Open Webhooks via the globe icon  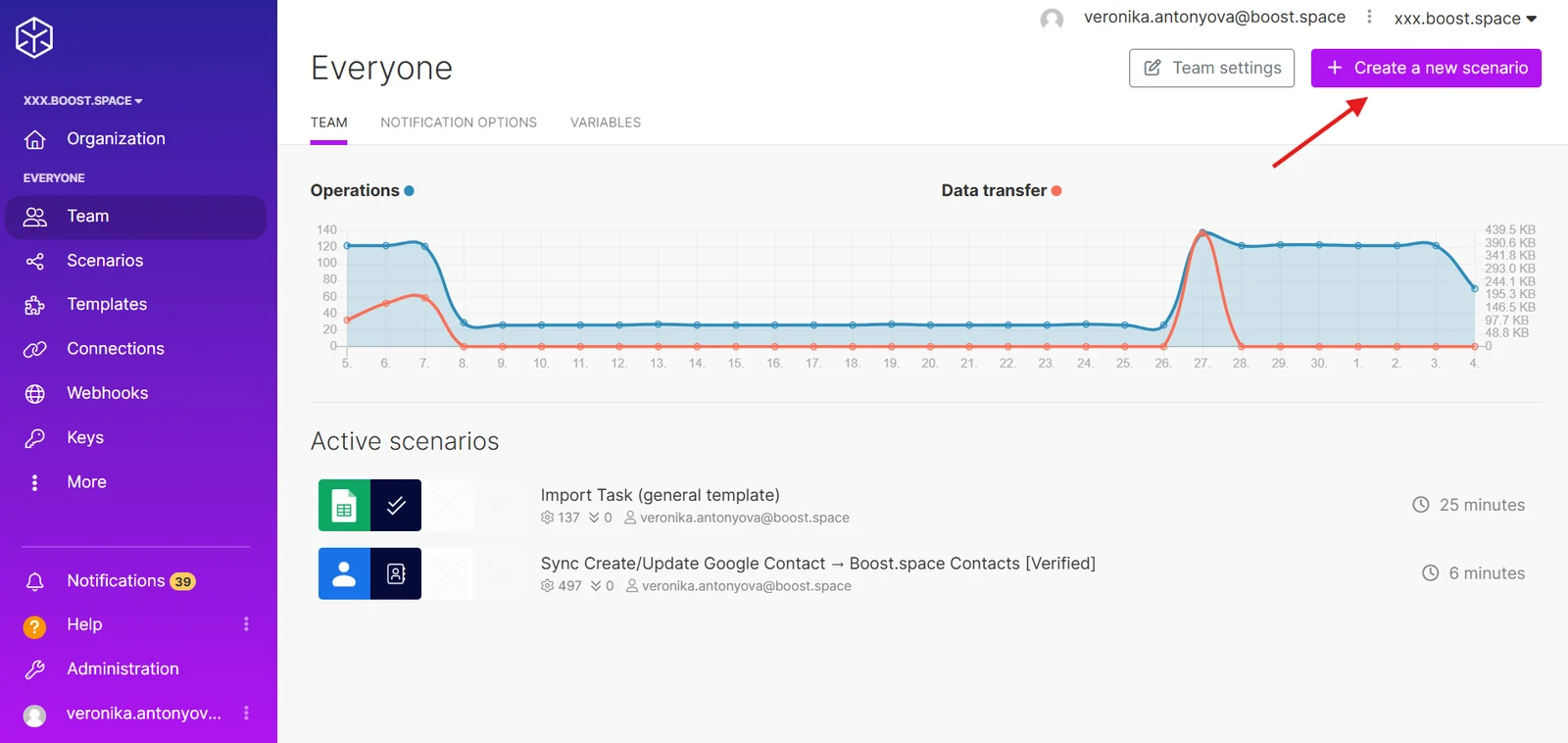pyautogui.click(x=35, y=393)
